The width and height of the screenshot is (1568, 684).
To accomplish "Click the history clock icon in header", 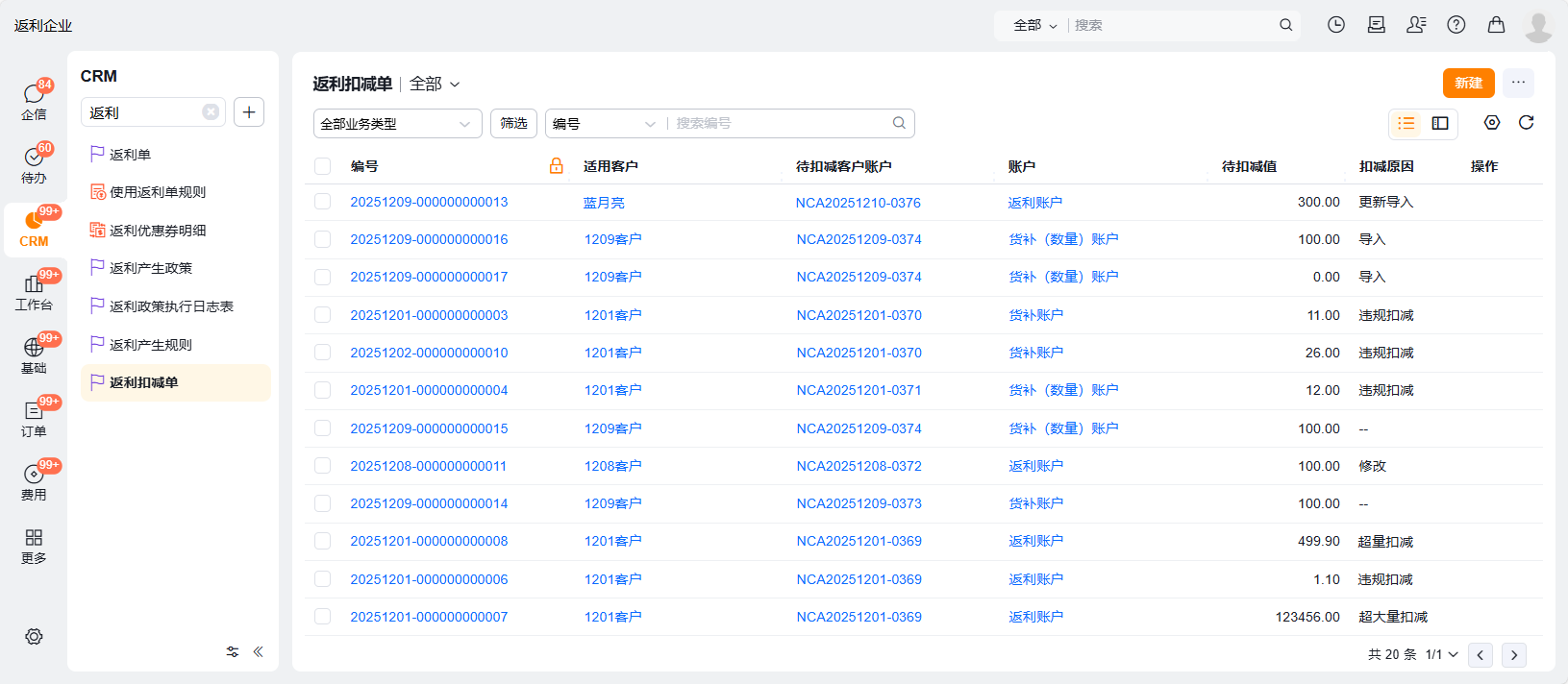I will click(x=1336, y=25).
